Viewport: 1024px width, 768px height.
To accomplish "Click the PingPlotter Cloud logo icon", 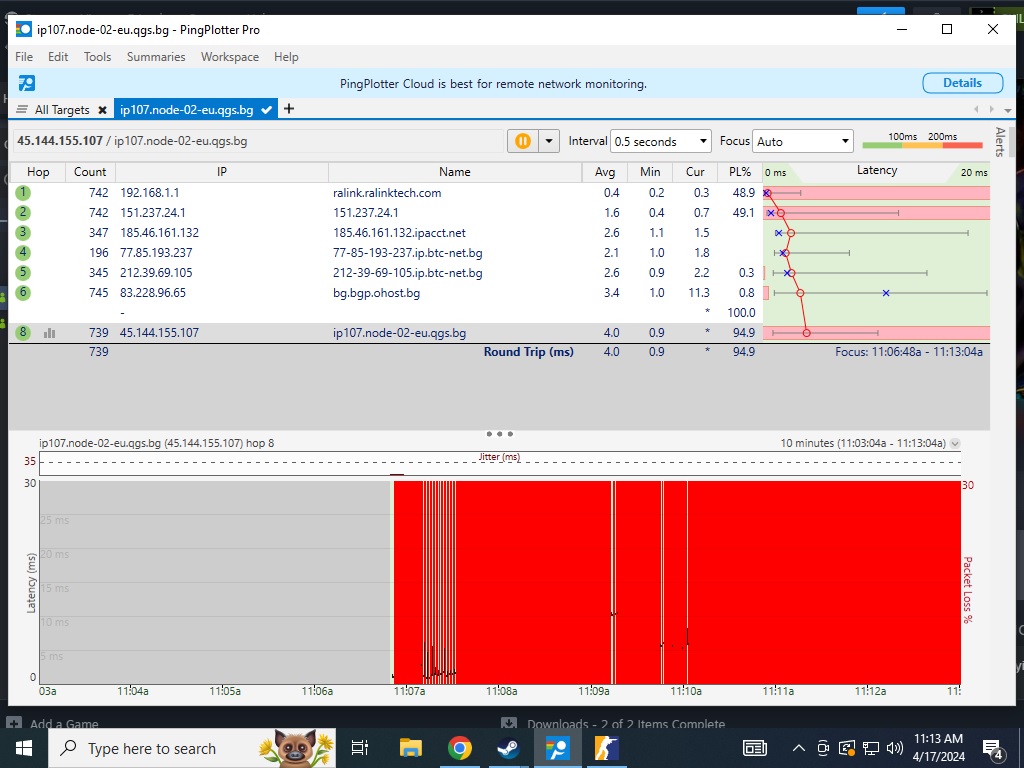I will pyautogui.click(x=27, y=83).
